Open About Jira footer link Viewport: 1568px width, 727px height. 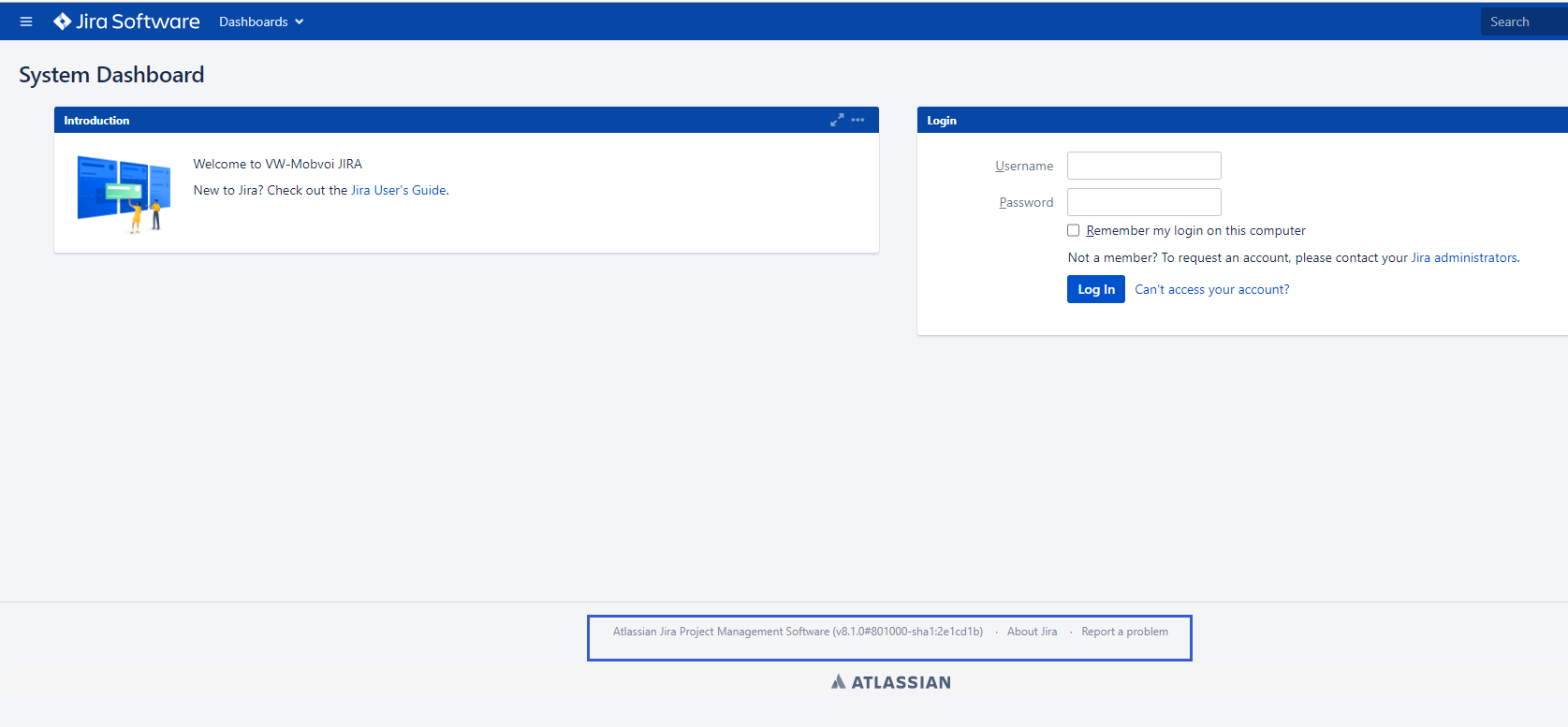pos(1032,632)
